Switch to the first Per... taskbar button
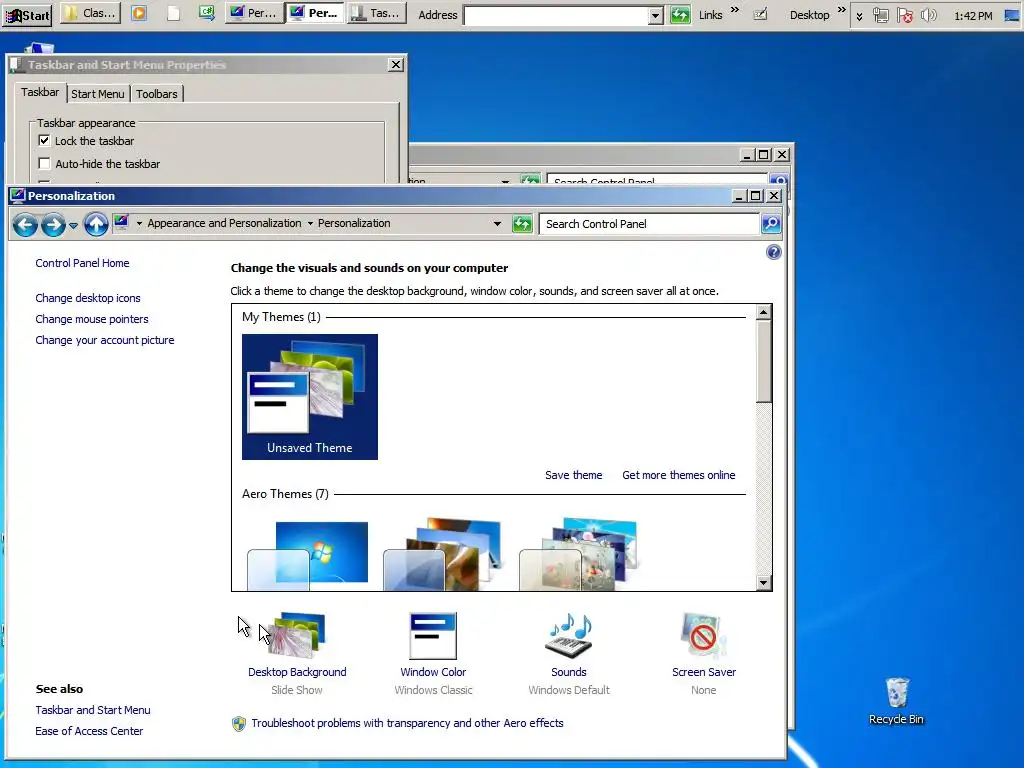Viewport: 1024px width, 768px height. [254, 13]
